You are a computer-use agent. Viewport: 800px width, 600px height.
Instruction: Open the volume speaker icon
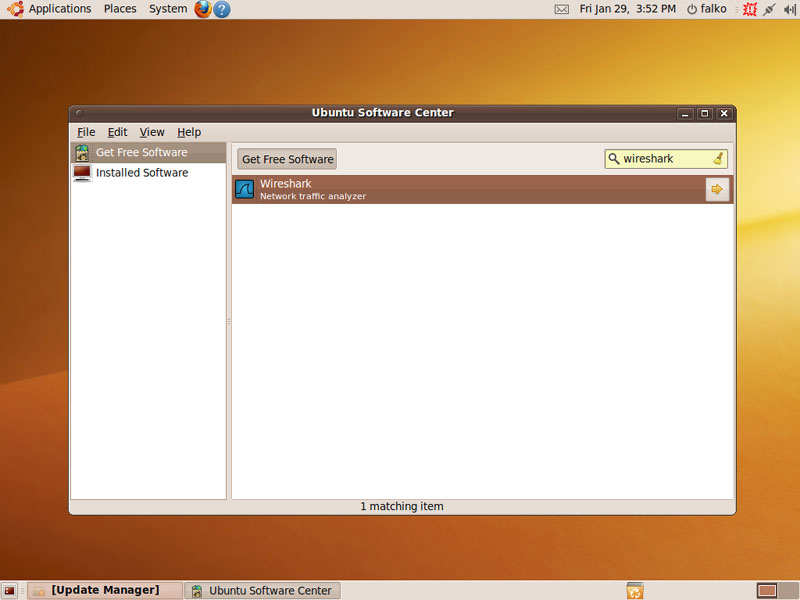click(789, 9)
